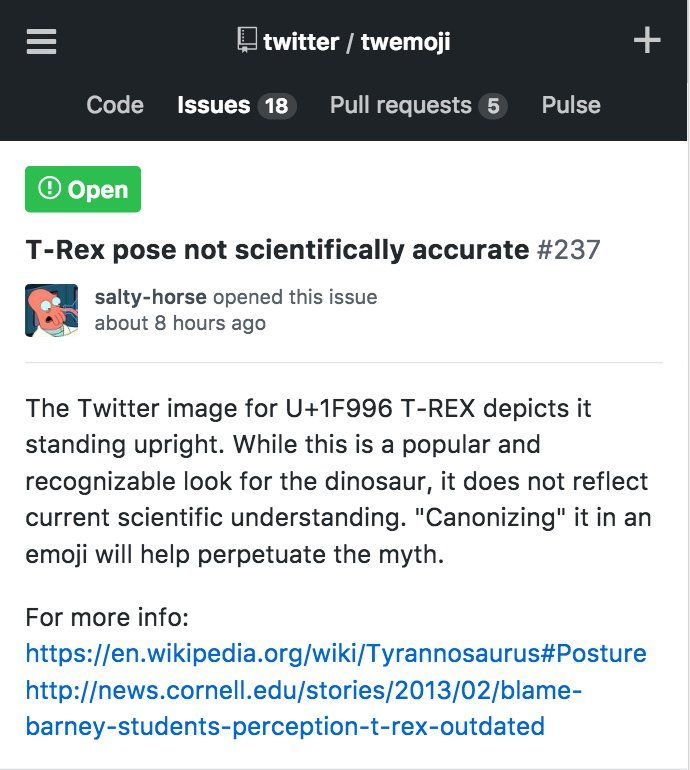Switch to the Code tab
The image size is (690, 770).
tap(115, 105)
